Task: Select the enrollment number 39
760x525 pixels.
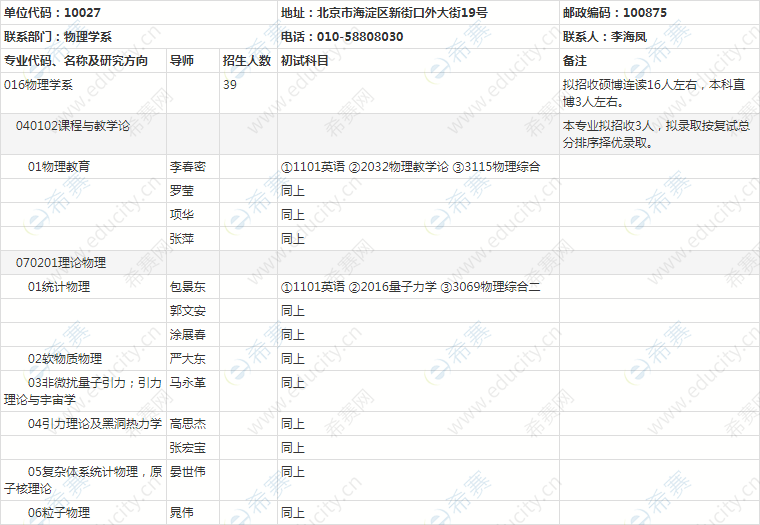Action: tap(230, 85)
